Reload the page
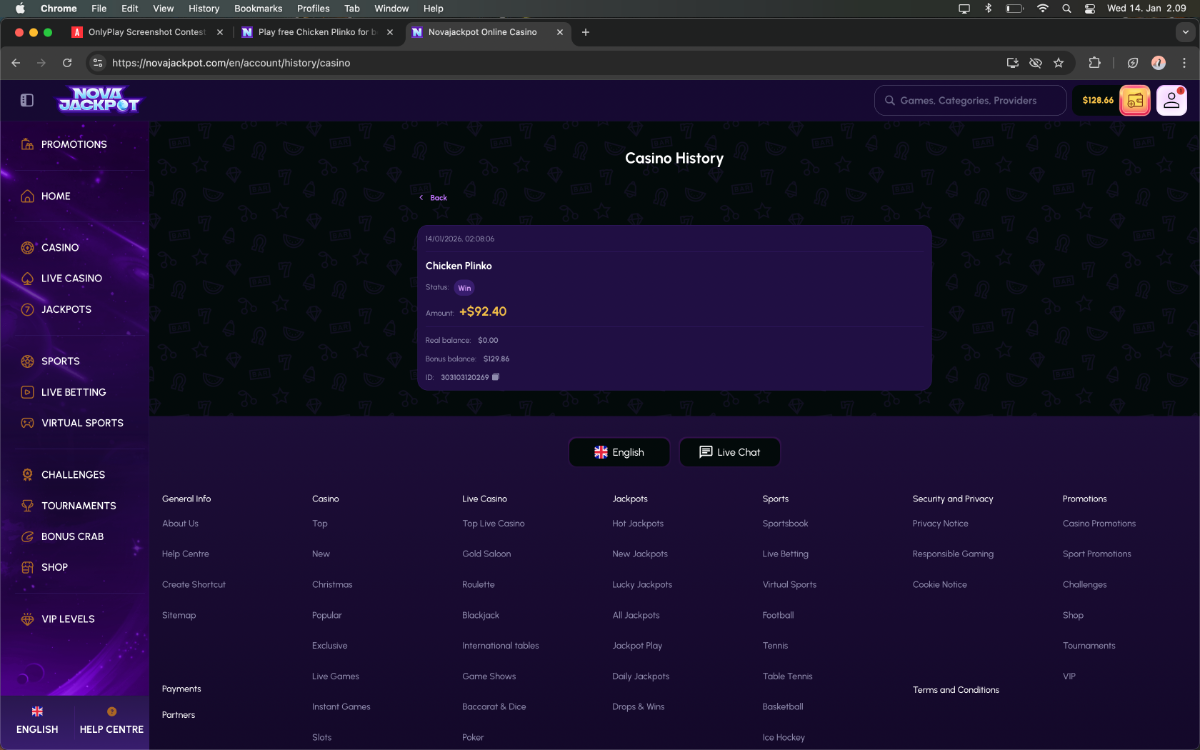Screen dimensions: 1200x750 point(67,62)
